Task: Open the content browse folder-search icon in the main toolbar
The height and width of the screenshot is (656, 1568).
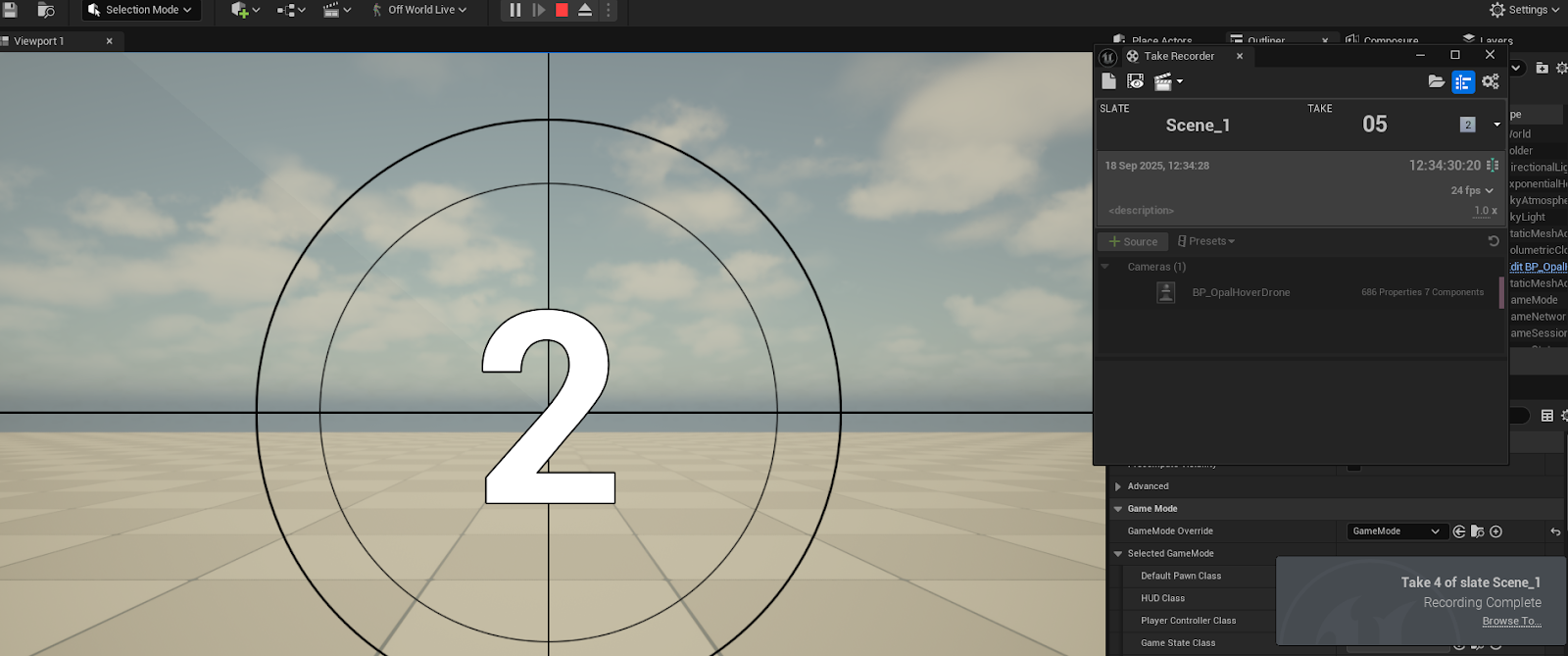Action: pyautogui.click(x=45, y=10)
